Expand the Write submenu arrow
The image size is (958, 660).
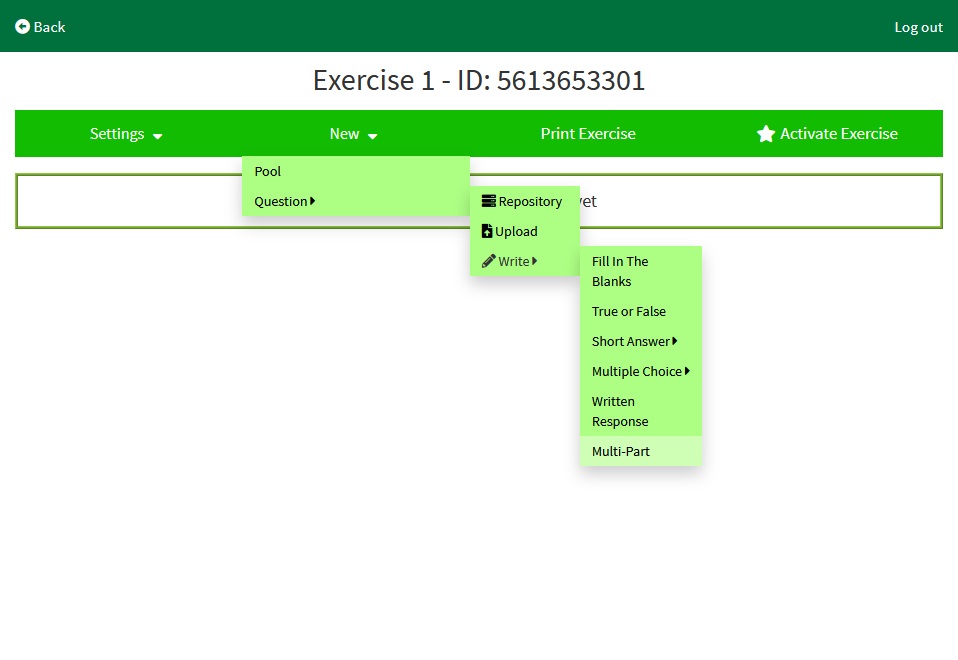[535, 261]
